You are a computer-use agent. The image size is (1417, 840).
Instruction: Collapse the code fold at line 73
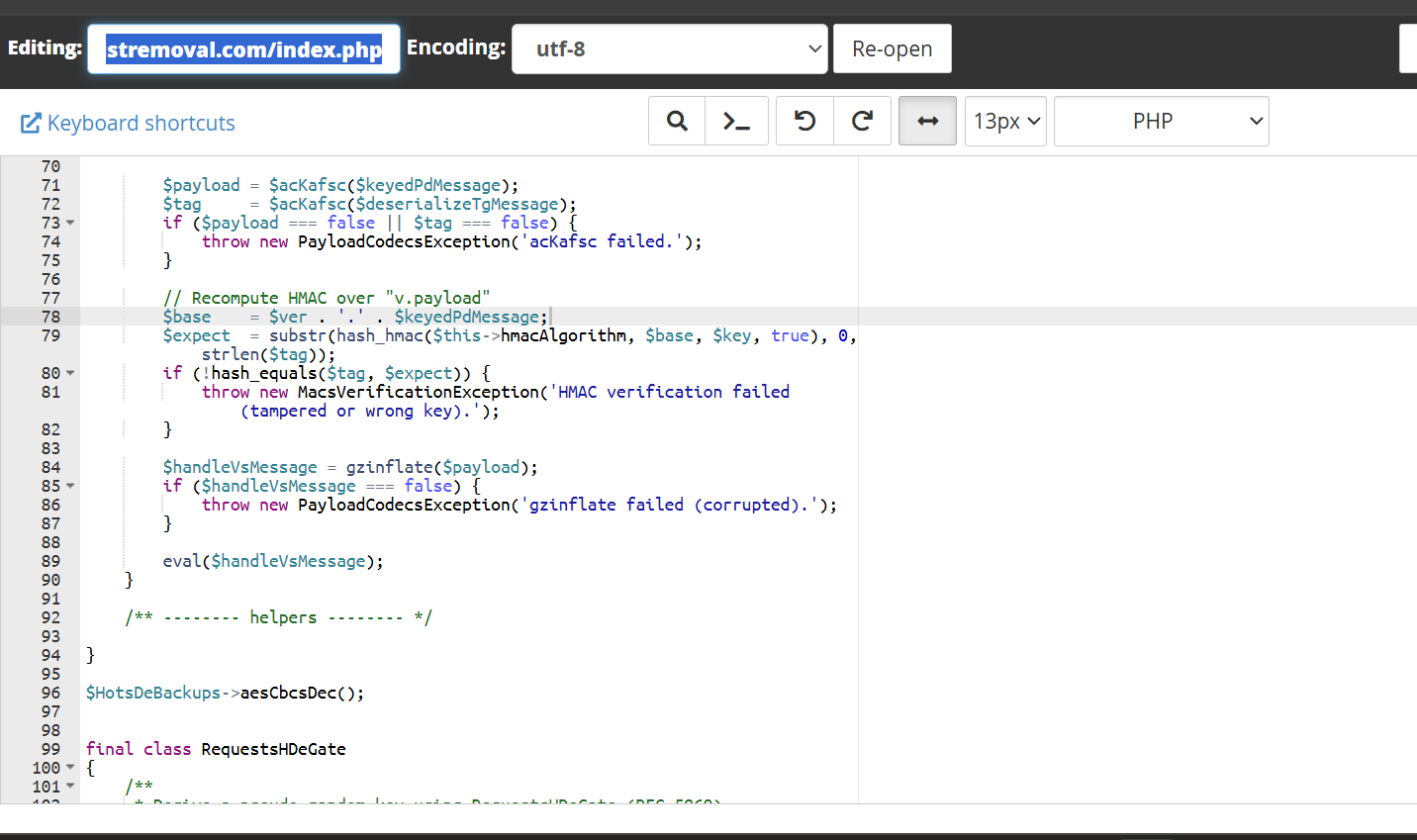pos(70,224)
